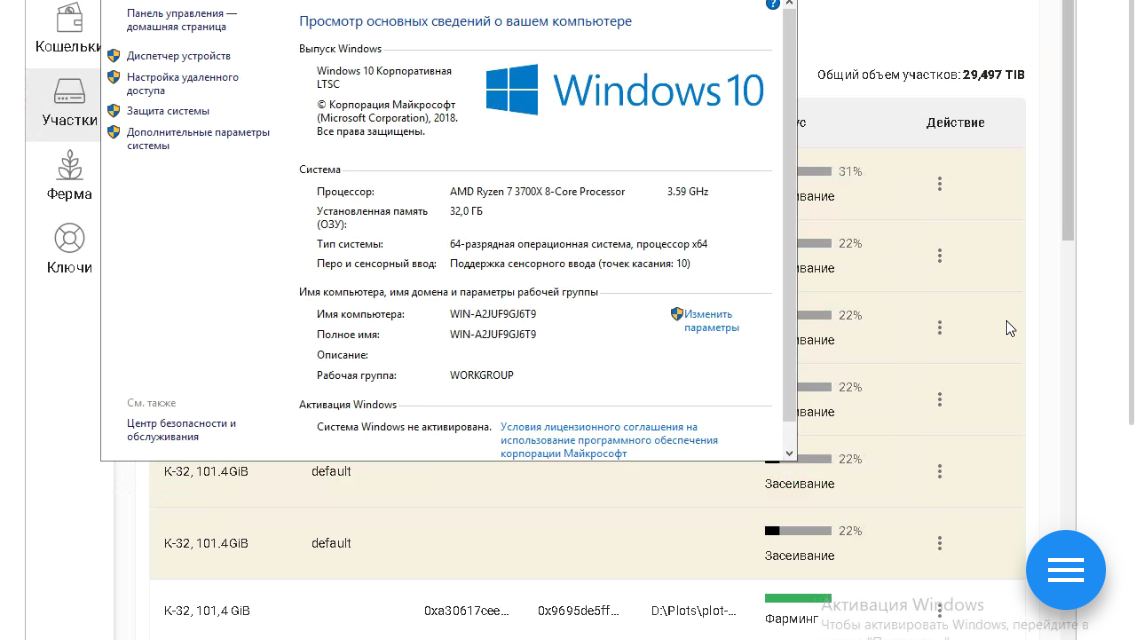Open Настройка удаленного доступа link
The width and height of the screenshot is (1136, 640).
183,83
